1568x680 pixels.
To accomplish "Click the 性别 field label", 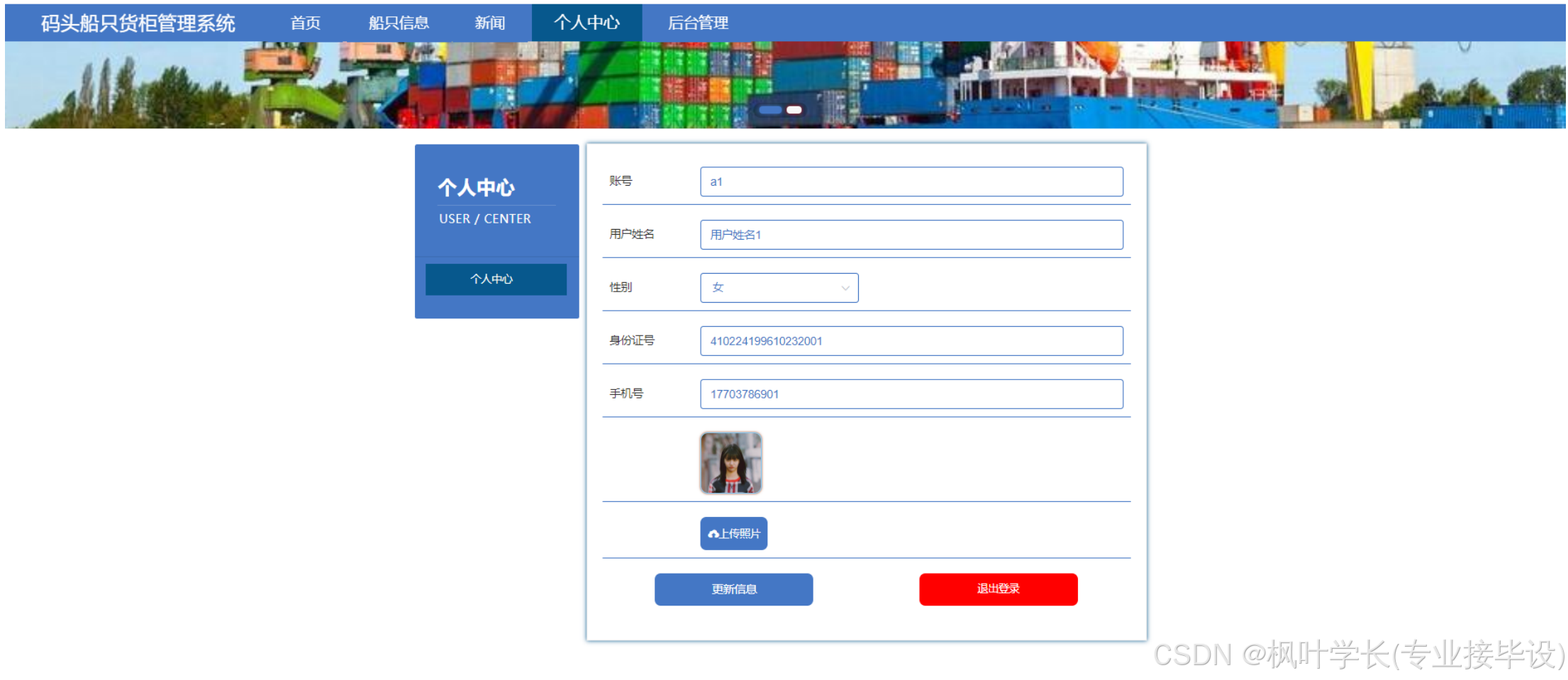I will tap(621, 287).
